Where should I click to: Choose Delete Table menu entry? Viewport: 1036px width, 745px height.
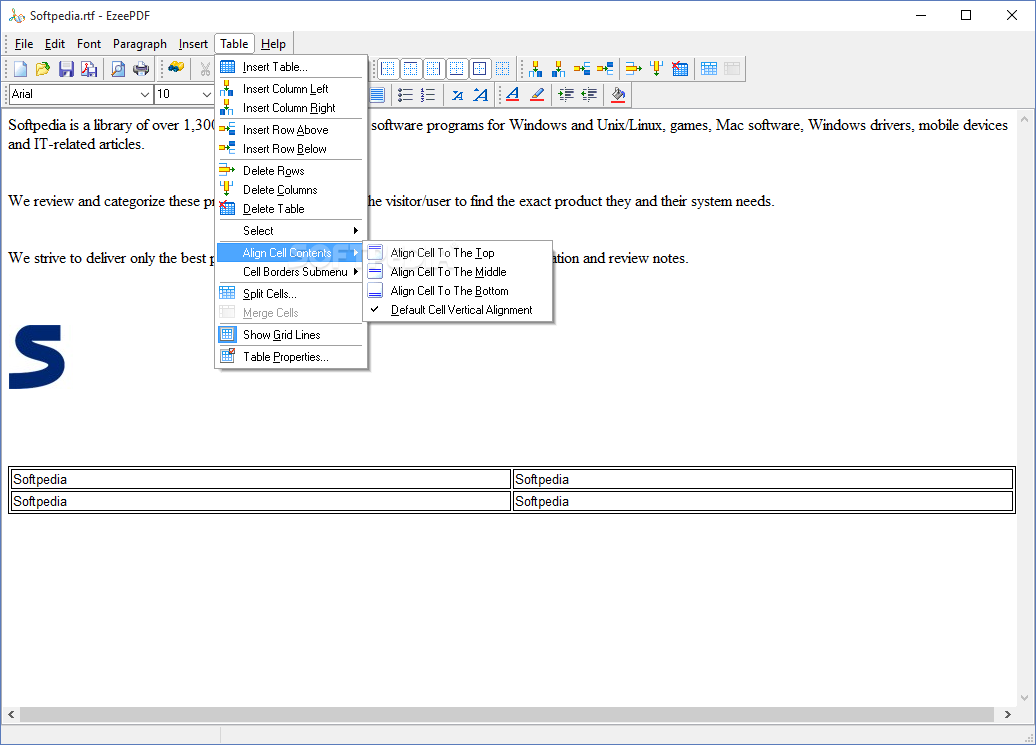(291, 209)
